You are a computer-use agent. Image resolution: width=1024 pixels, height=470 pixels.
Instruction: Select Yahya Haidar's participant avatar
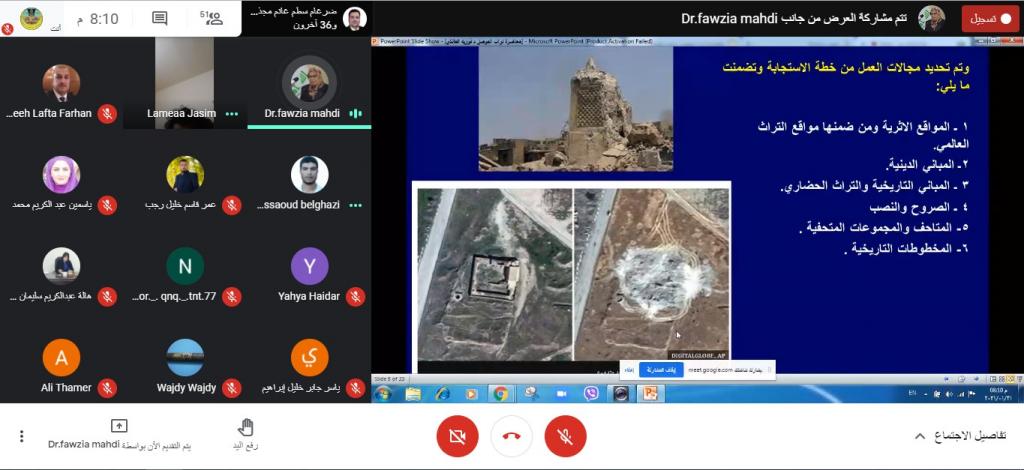[x=309, y=266]
